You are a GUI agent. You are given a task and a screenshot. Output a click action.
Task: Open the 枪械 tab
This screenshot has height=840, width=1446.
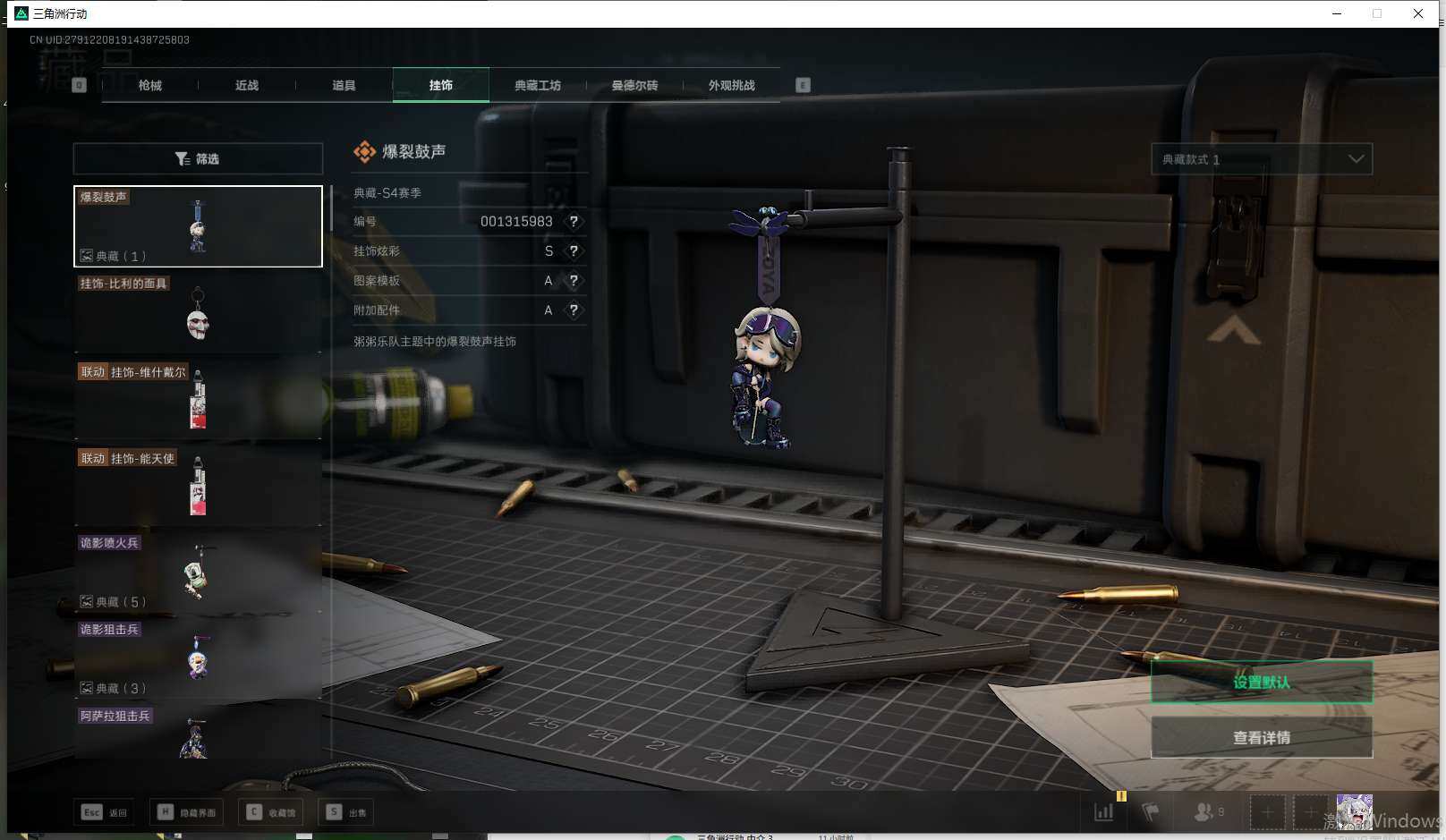[150, 85]
